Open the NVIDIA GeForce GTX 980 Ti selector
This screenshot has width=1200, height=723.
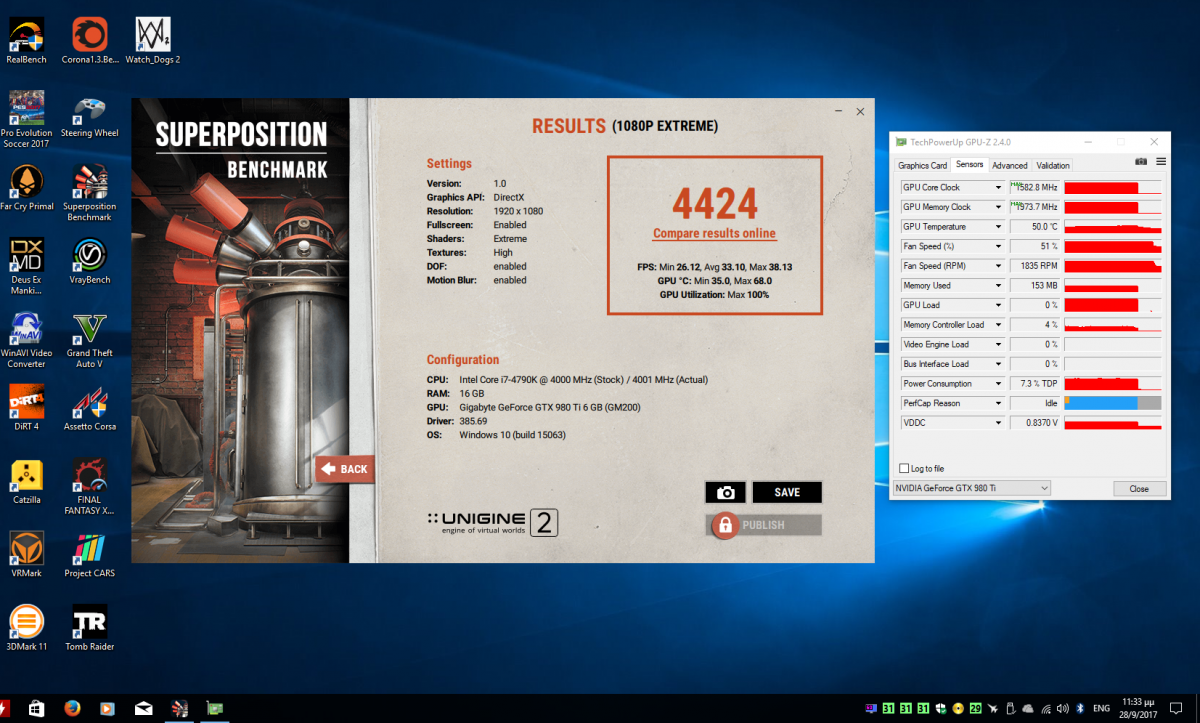coord(971,488)
